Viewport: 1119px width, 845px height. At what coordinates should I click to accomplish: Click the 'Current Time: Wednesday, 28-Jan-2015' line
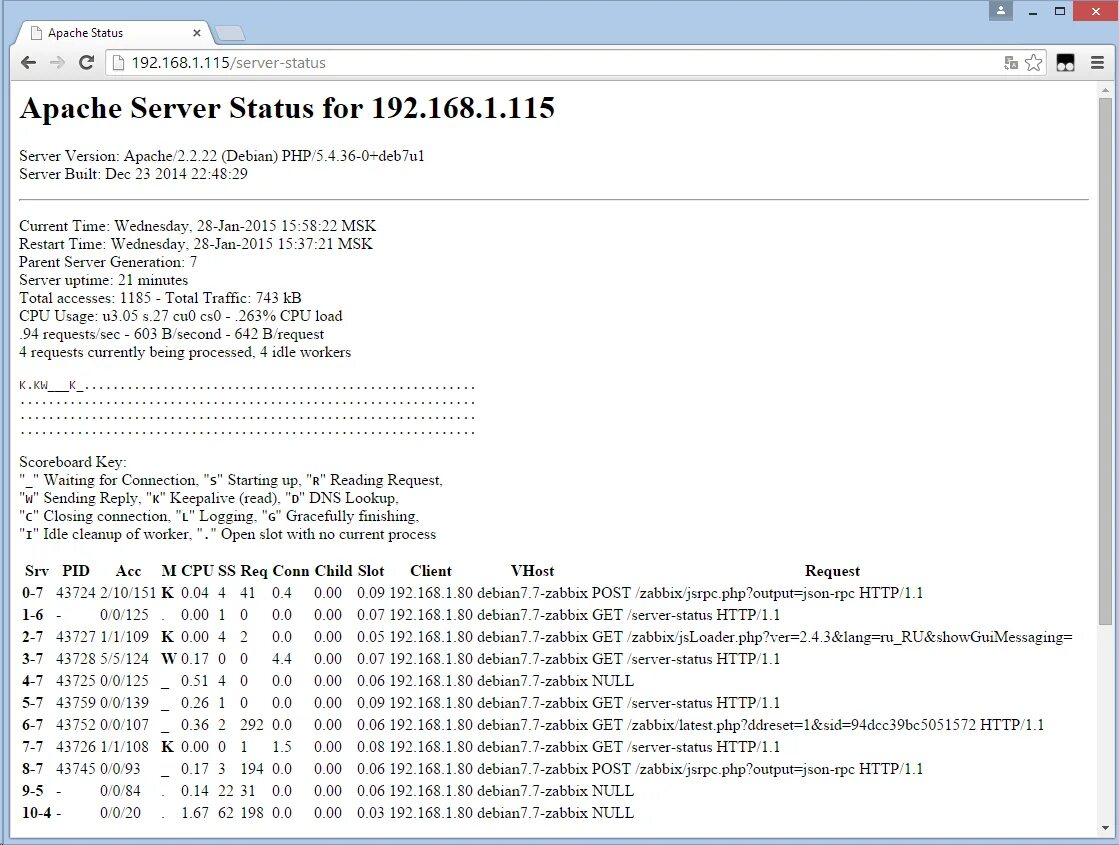(197, 226)
